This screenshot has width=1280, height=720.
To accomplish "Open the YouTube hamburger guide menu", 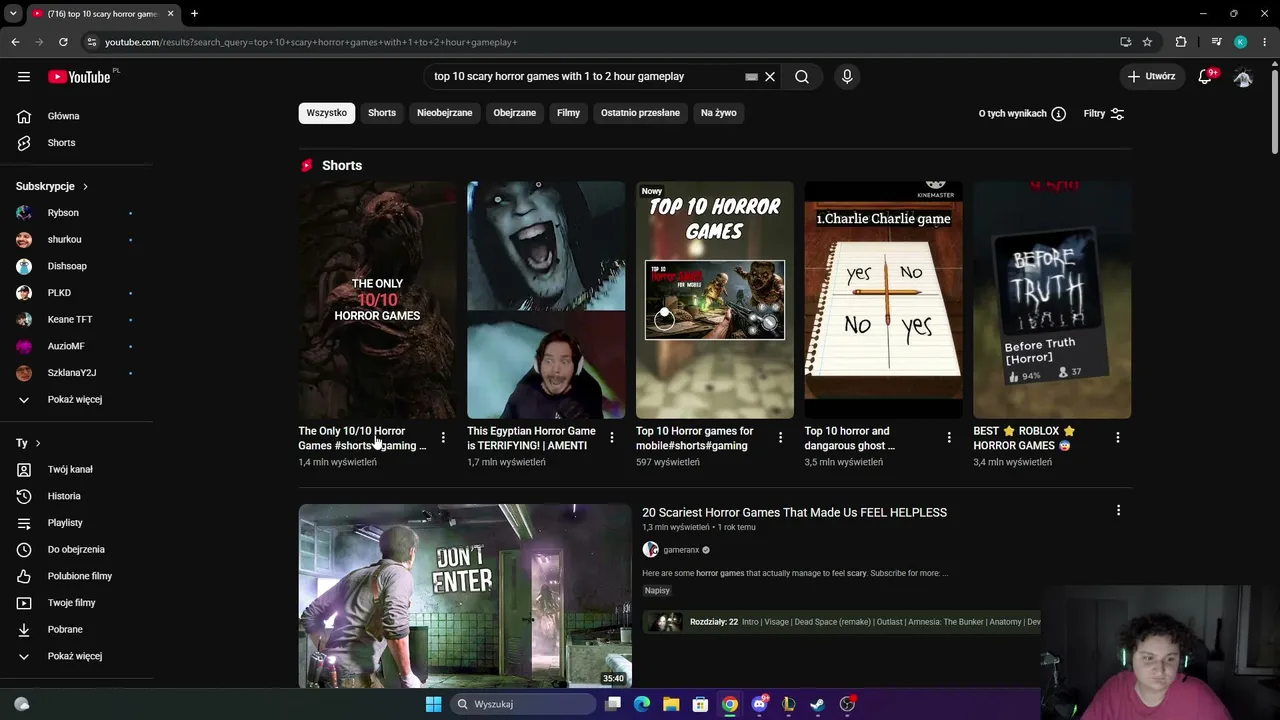I will click(x=24, y=76).
